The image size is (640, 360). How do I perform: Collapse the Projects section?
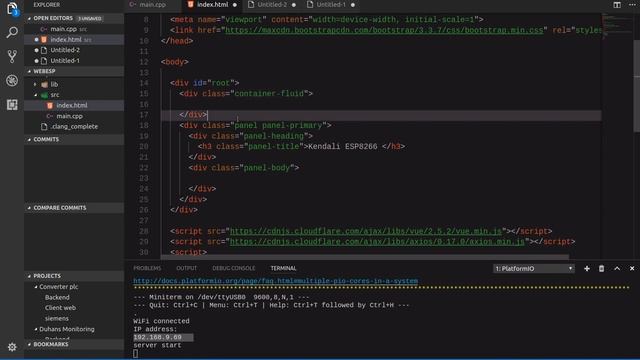[x=74, y=276]
